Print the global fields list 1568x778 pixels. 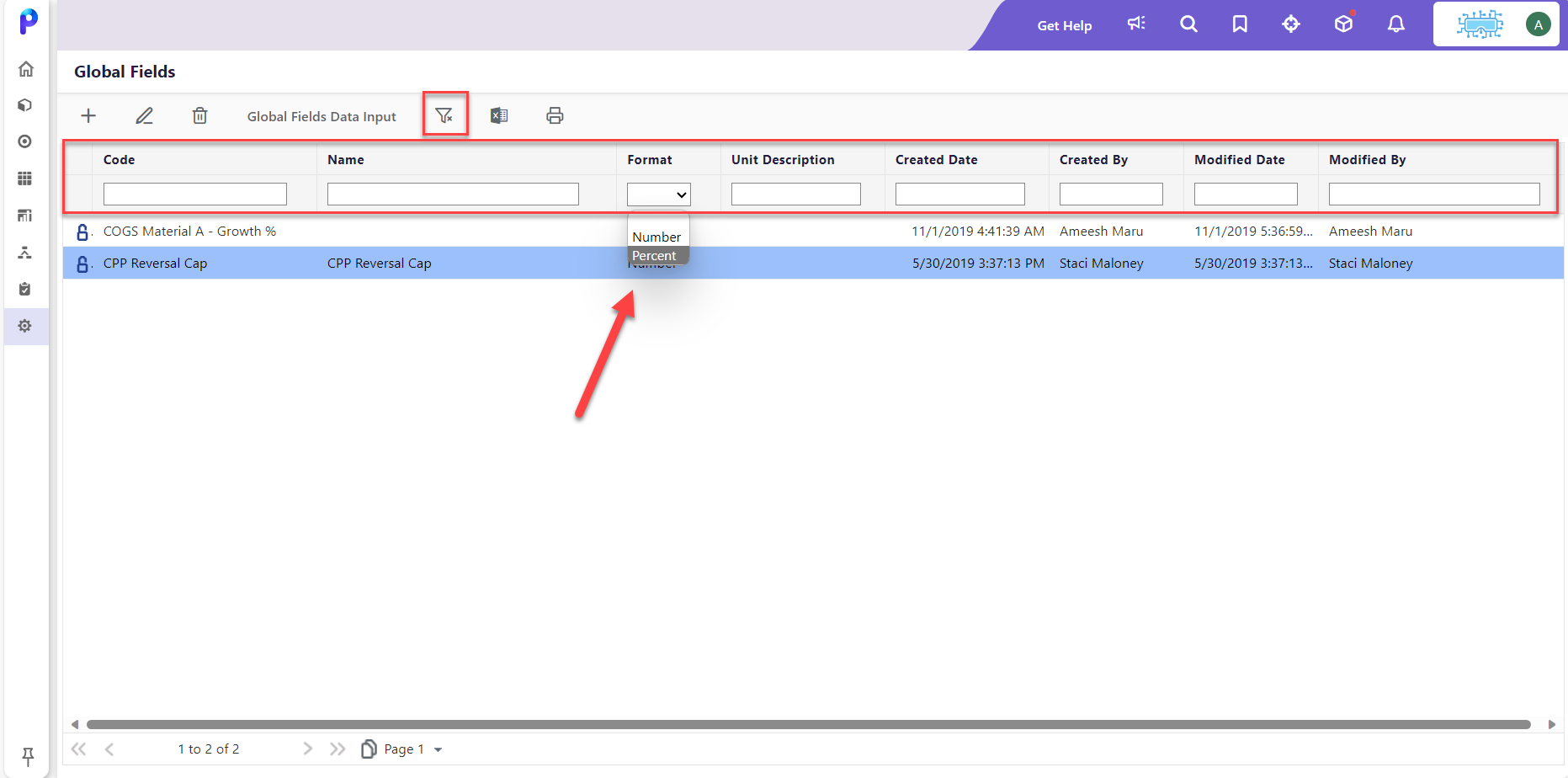click(555, 115)
